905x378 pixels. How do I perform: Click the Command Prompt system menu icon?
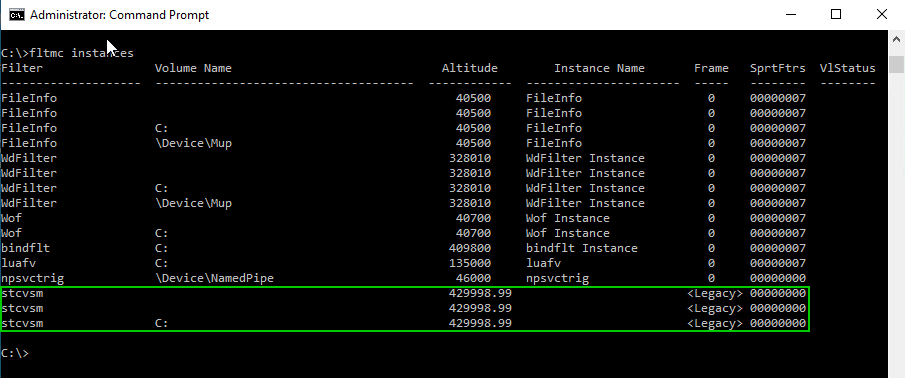point(17,14)
